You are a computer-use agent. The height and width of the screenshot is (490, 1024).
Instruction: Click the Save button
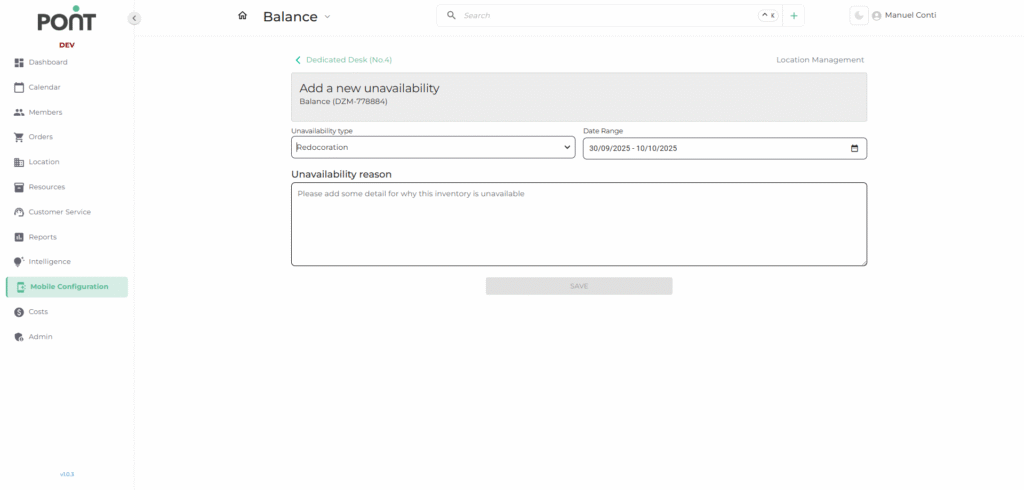(579, 286)
